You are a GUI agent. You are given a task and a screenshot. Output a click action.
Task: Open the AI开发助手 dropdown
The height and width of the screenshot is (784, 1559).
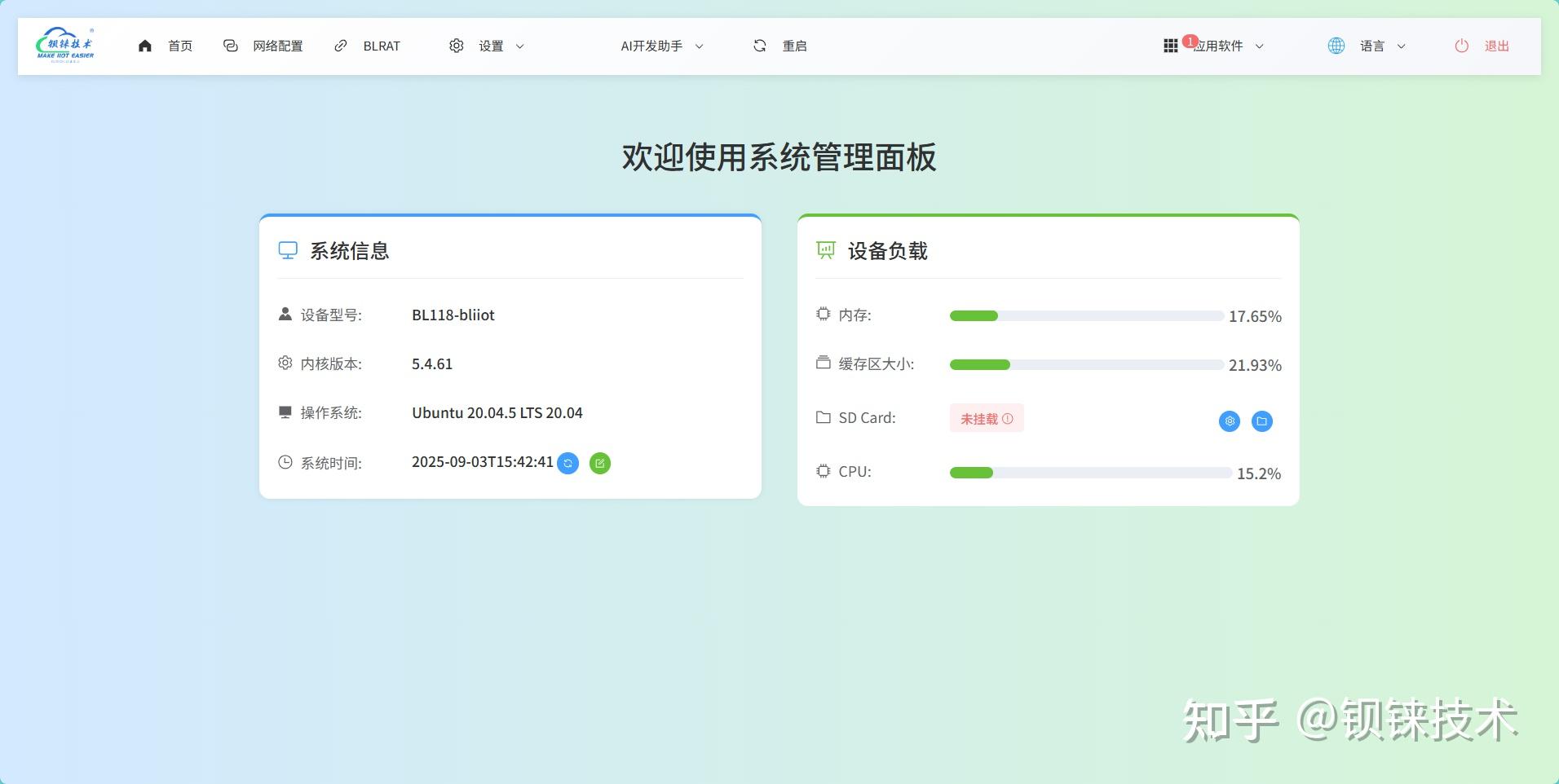pyautogui.click(x=660, y=46)
